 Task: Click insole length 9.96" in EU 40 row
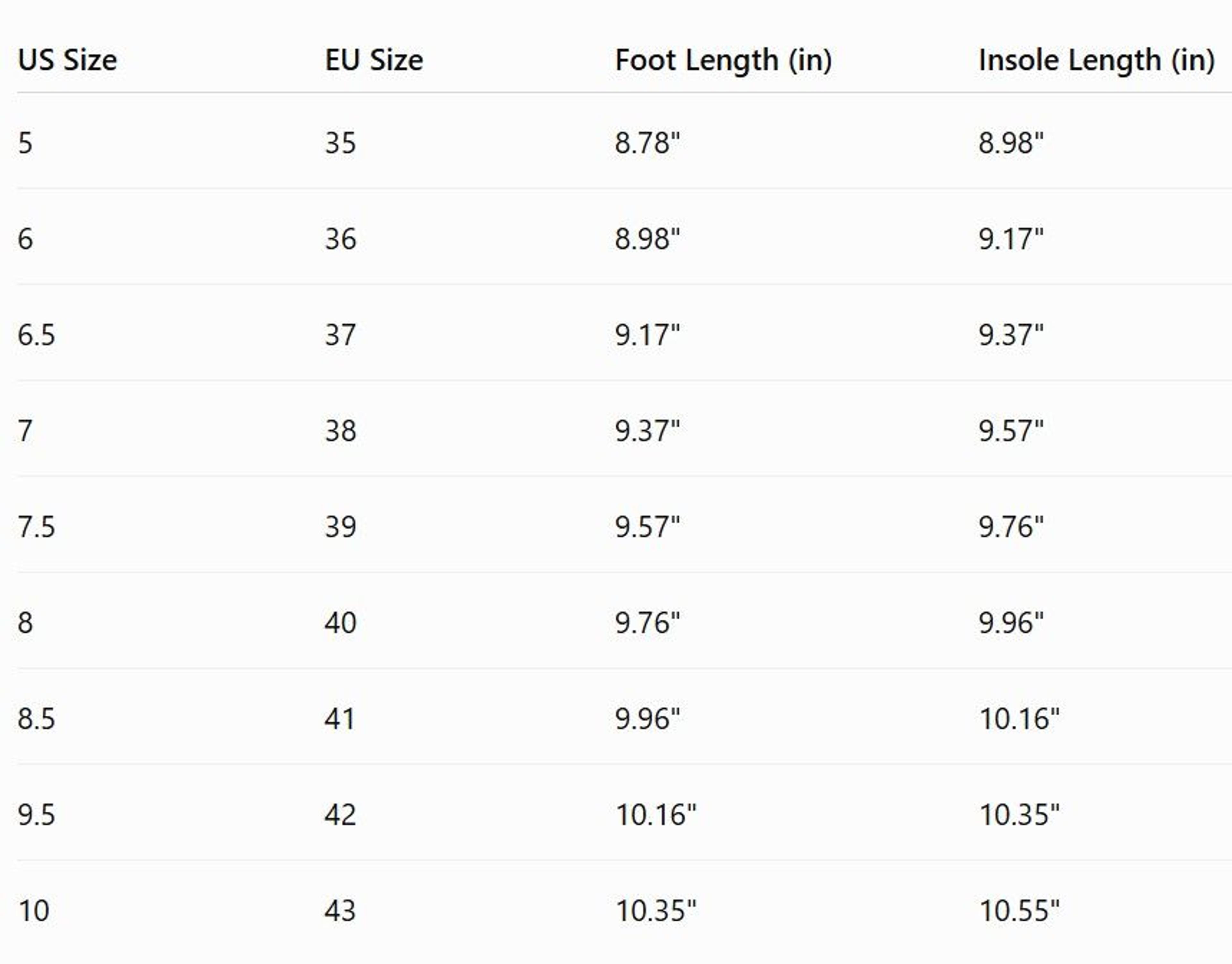(x=1011, y=623)
